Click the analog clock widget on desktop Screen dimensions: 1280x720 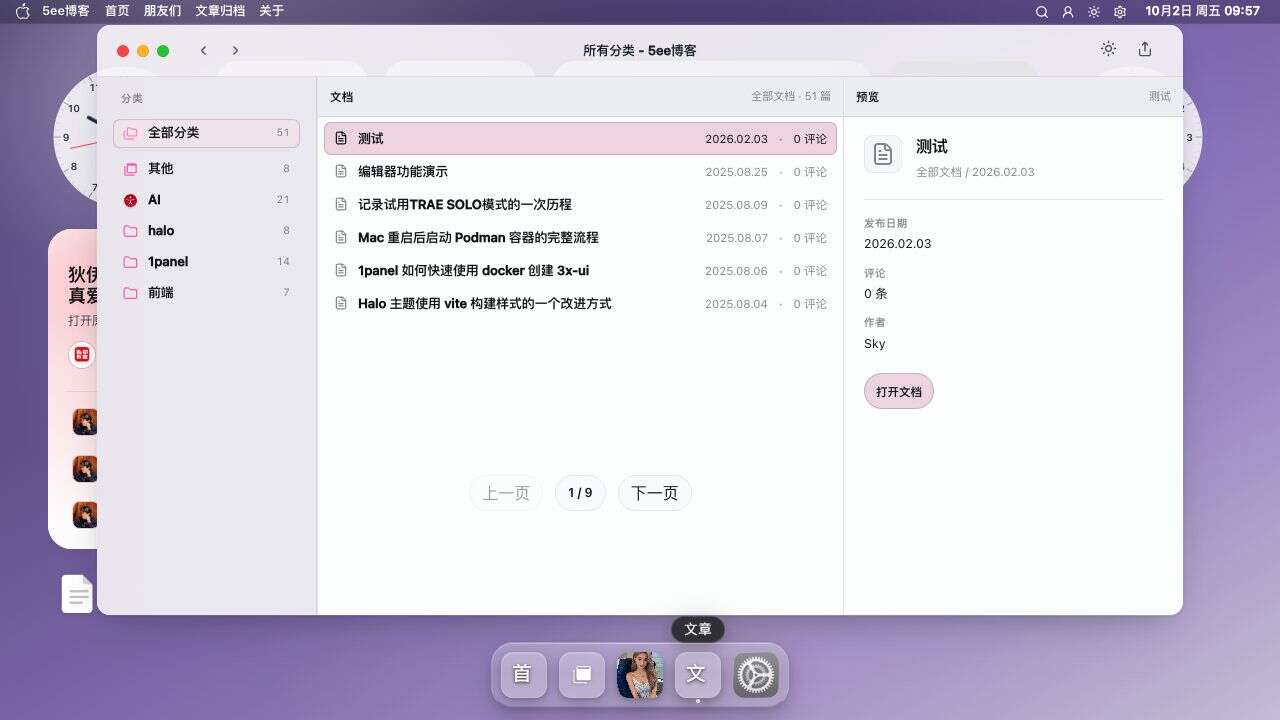pyautogui.click(x=76, y=138)
